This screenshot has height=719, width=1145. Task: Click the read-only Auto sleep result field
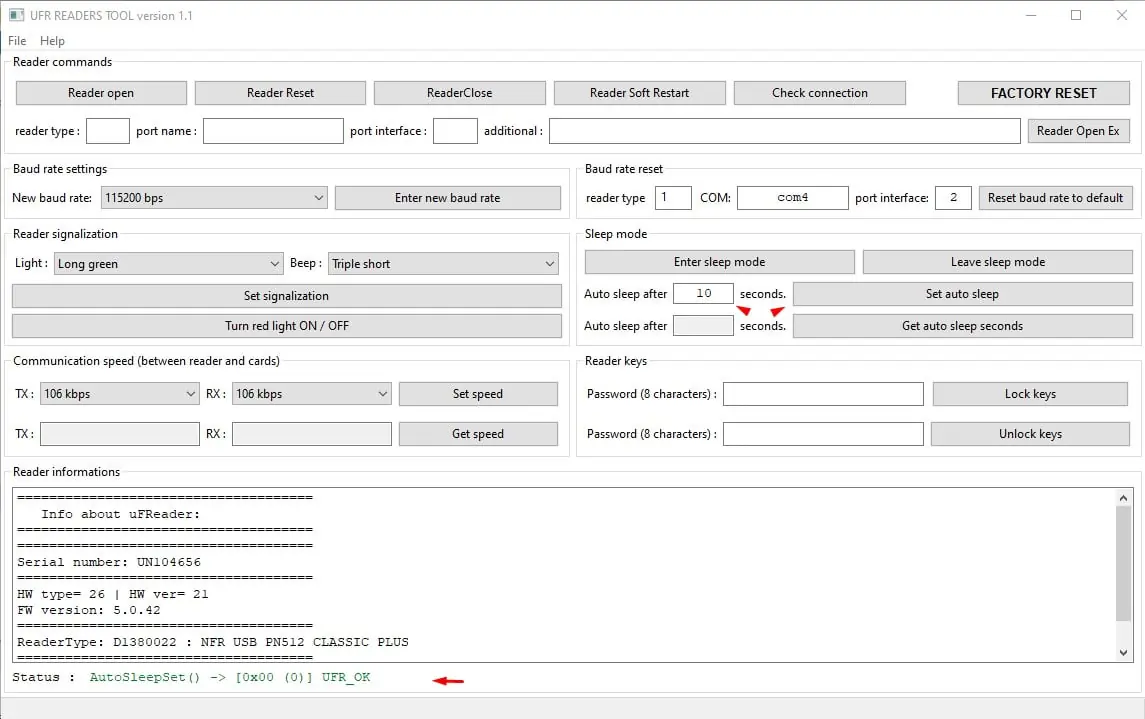702,326
